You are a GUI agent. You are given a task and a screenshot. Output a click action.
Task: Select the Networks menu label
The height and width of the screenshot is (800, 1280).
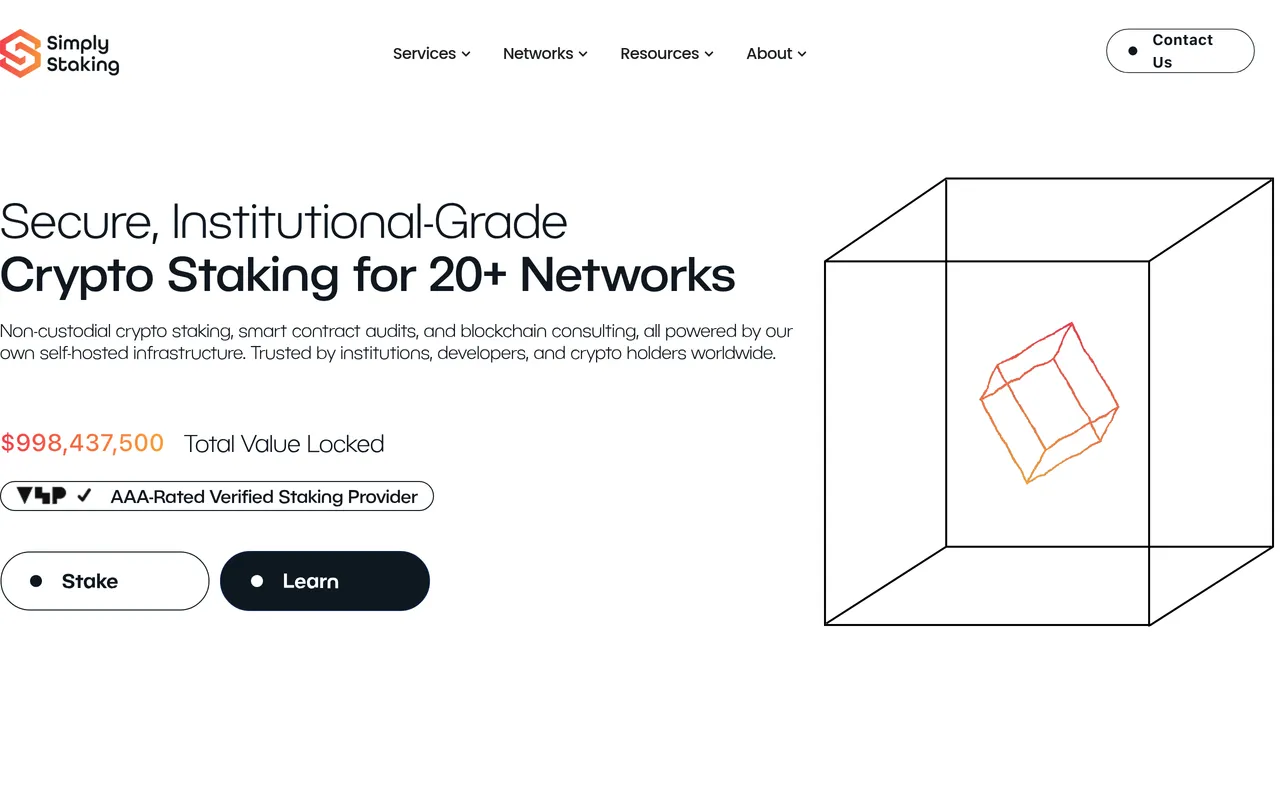[x=538, y=54]
